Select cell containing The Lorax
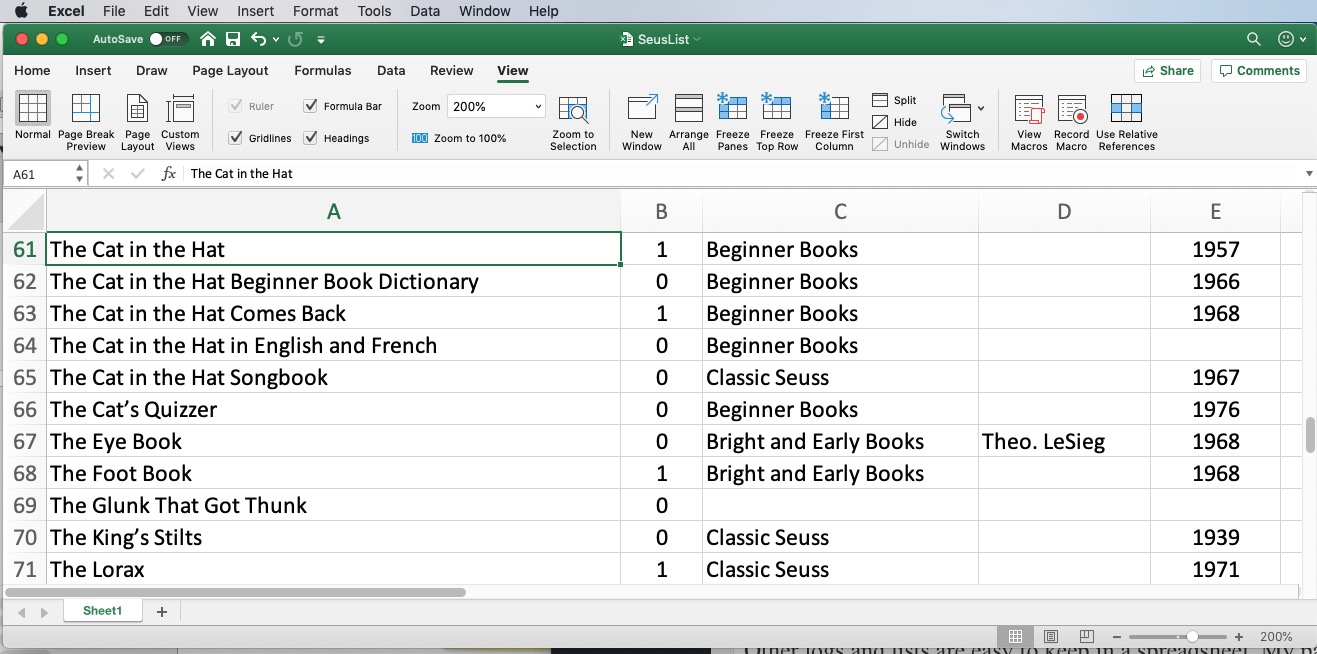Viewport: 1317px width, 654px height. [x=333, y=569]
